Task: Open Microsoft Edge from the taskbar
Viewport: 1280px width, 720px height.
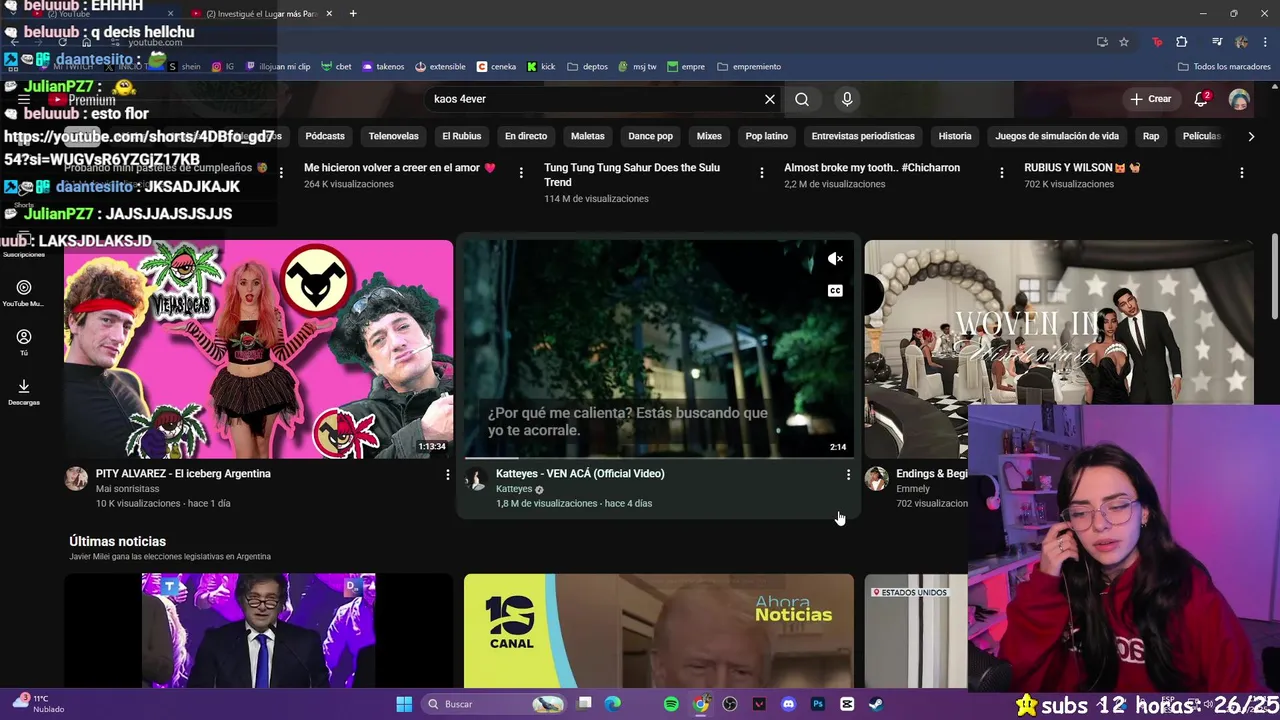Action: [613, 704]
